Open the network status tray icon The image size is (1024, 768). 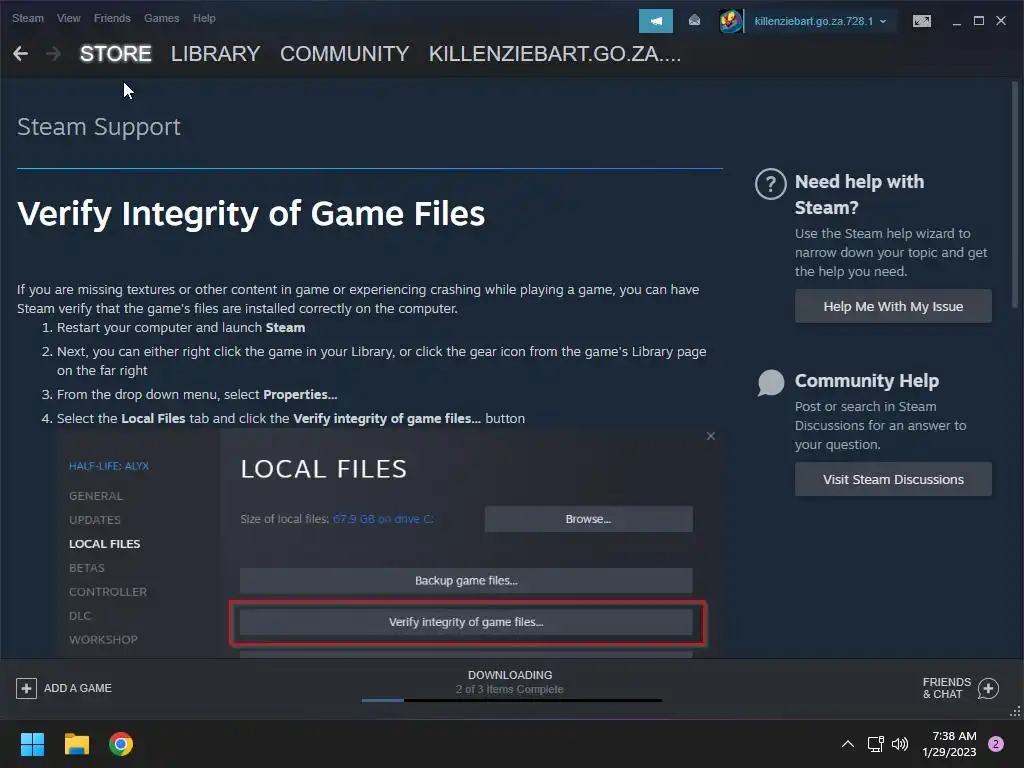click(x=875, y=744)
